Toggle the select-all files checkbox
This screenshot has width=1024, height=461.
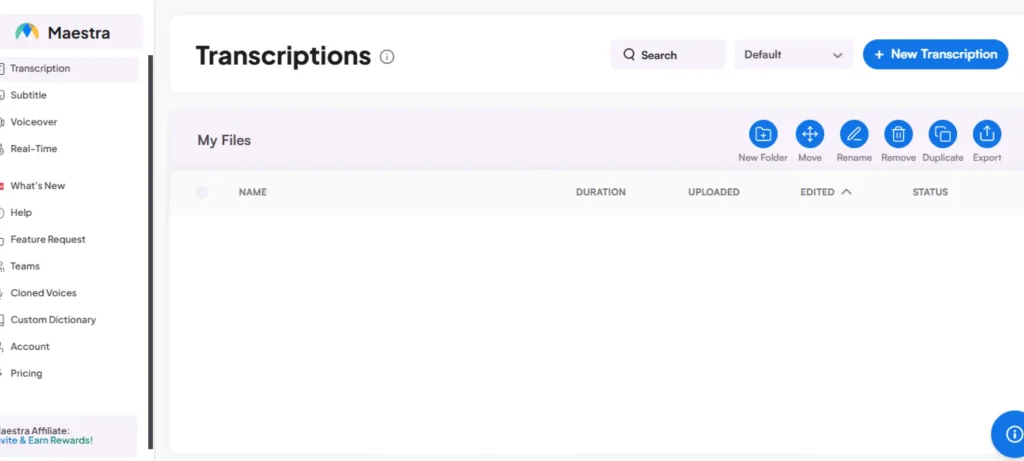202,192
